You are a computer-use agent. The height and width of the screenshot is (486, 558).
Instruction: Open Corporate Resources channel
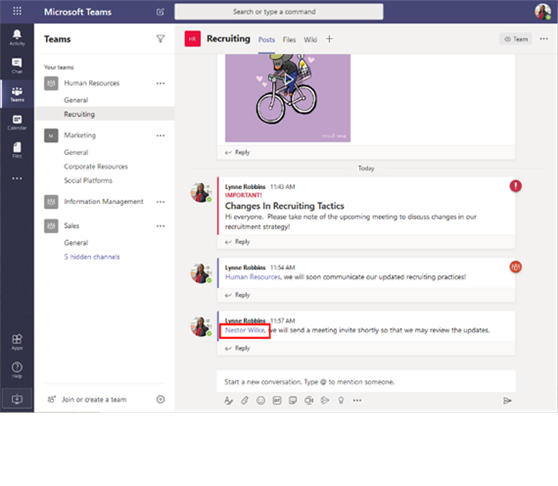pos(96,167)
